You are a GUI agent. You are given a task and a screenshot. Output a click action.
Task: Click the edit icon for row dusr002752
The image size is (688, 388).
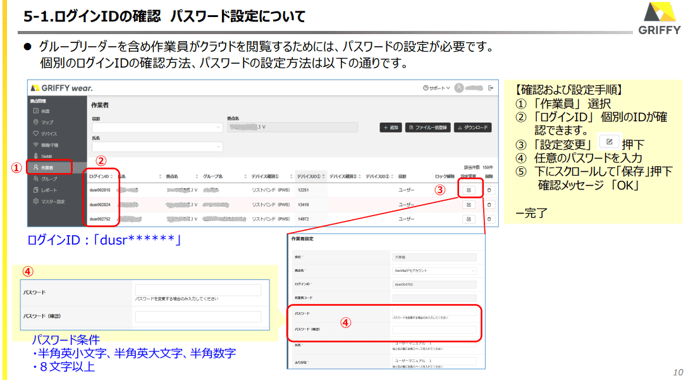pos(469,219)
